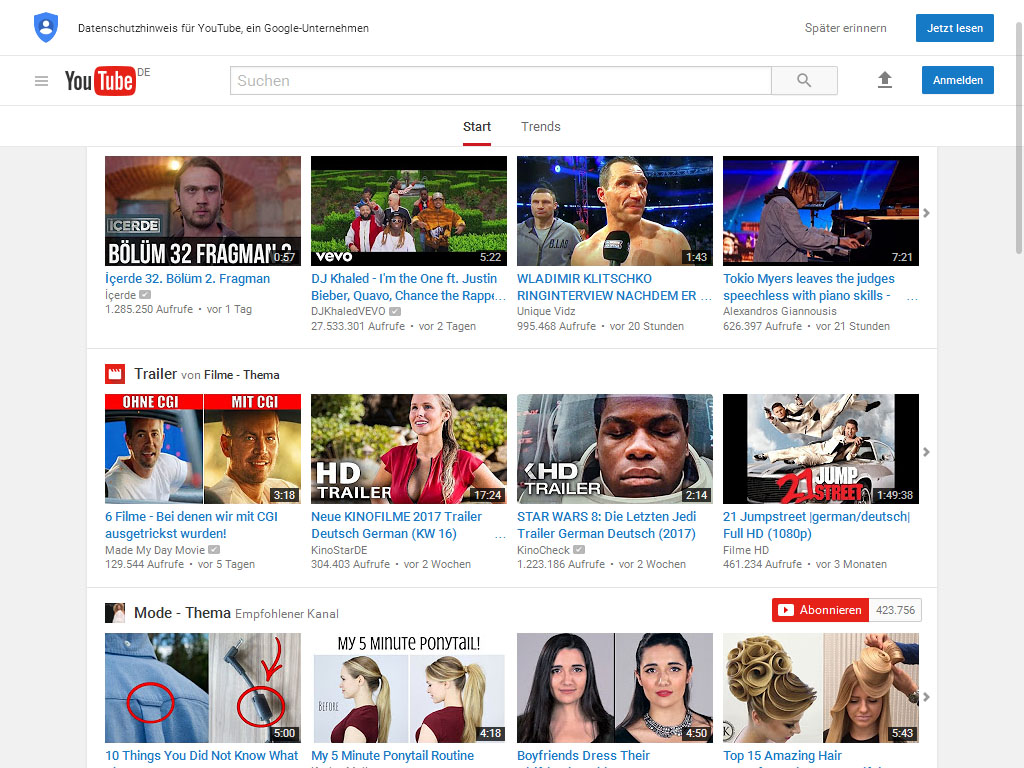This screenshot has height=768, width=1024.
Task: Open the DJ Khaled - I'm the One title link
Action: tap(408, 287)
